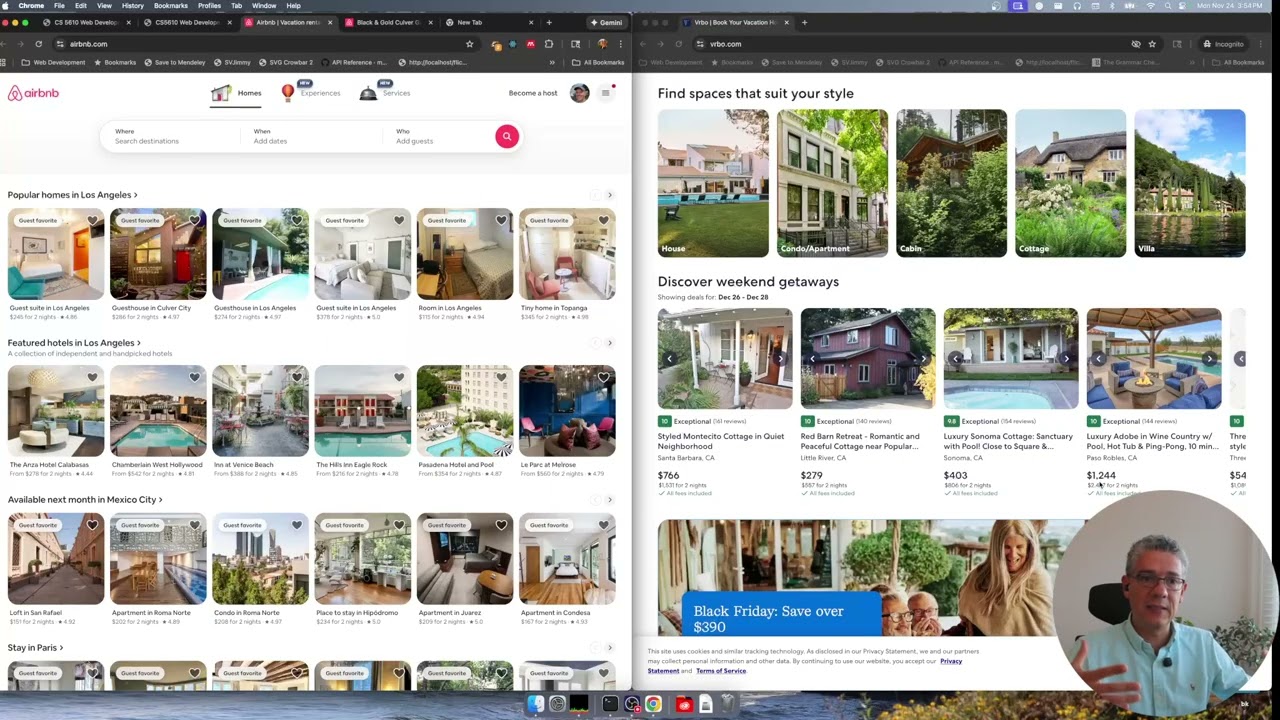This screenshot has width=1280, height=720.
Task: Switch to Airbnb Services tab
Action: point(385,93)
